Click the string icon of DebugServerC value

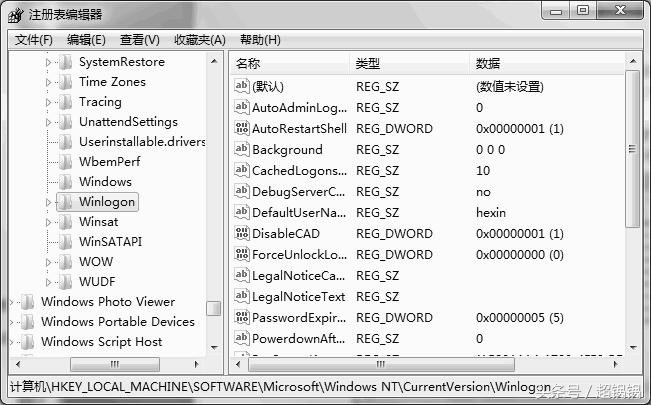click(x=242, y=191)
